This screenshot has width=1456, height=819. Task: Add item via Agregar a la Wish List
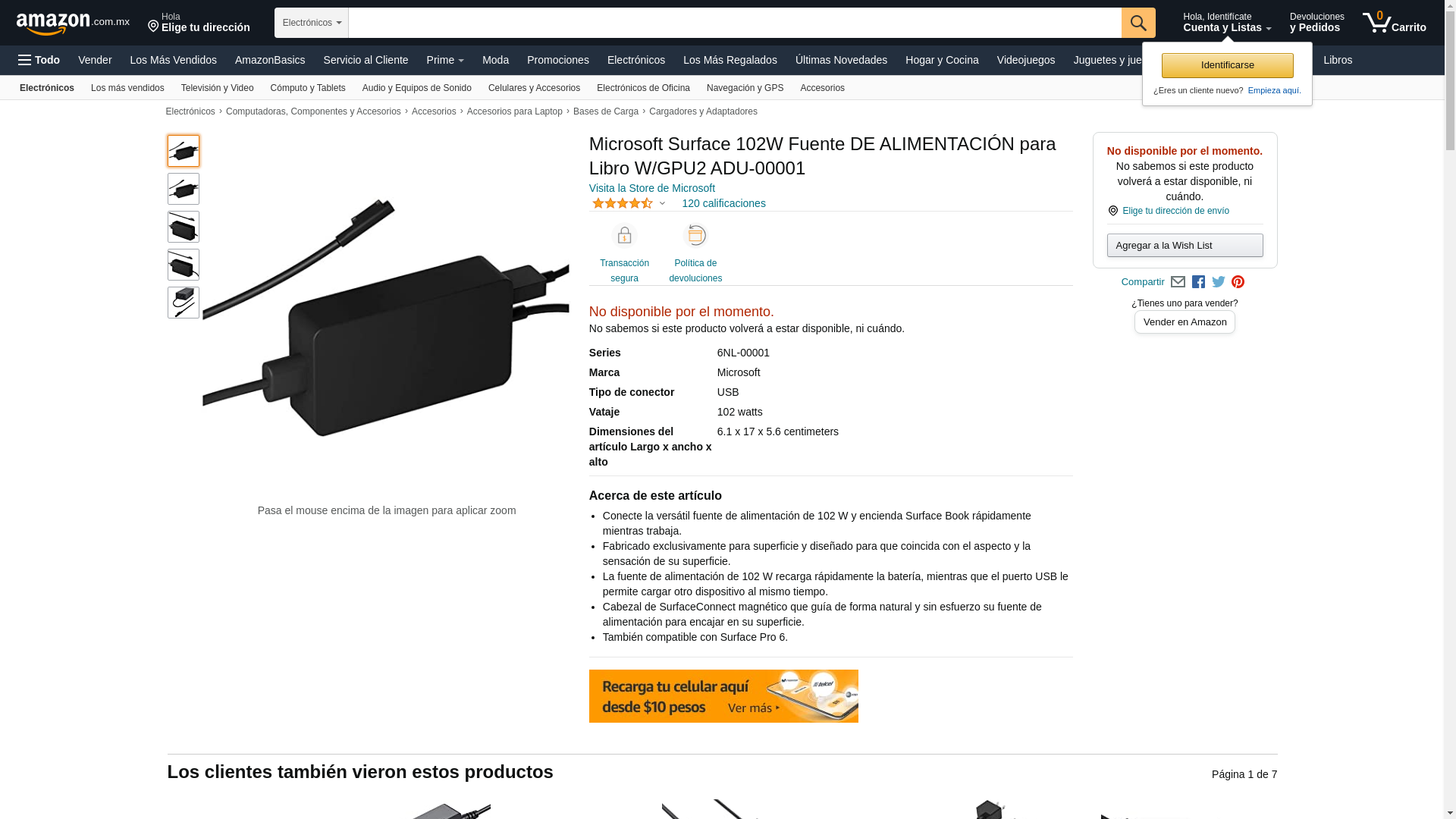(1185, 245)
